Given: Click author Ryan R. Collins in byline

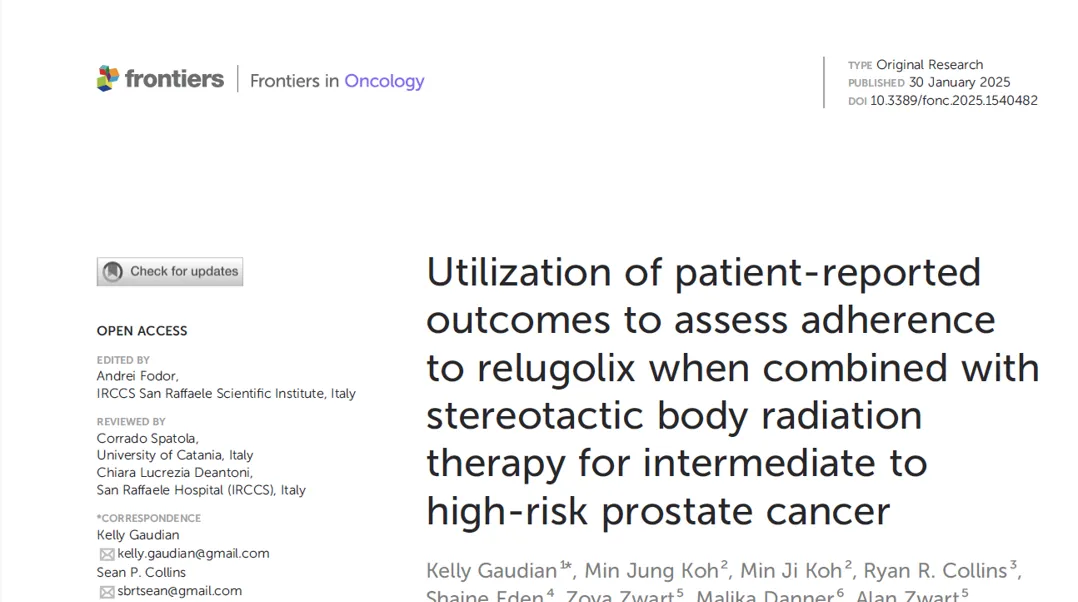Looking at the screenshot, I should point(935,571).
